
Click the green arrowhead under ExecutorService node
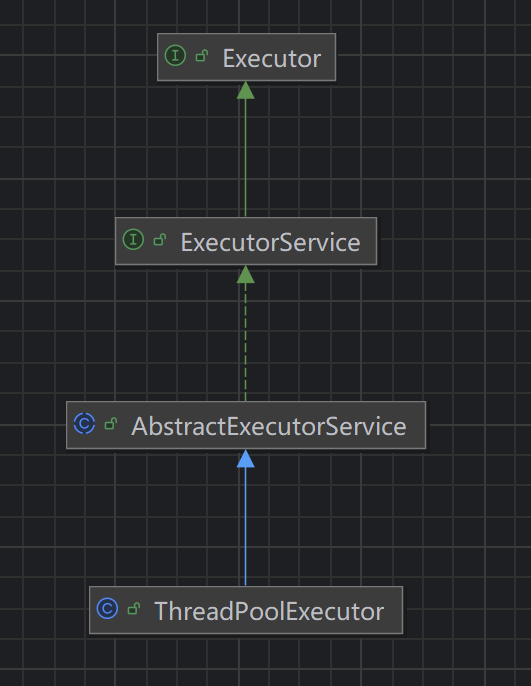[x=245, y=274]
